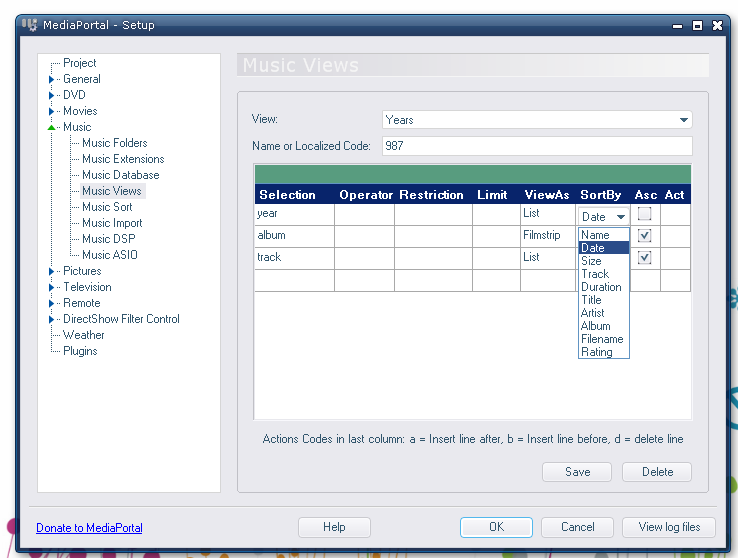The image size is (738, 558).
Task: Click 'Filmstrip' ViewAs cell in album row
Action: point(548,236)
